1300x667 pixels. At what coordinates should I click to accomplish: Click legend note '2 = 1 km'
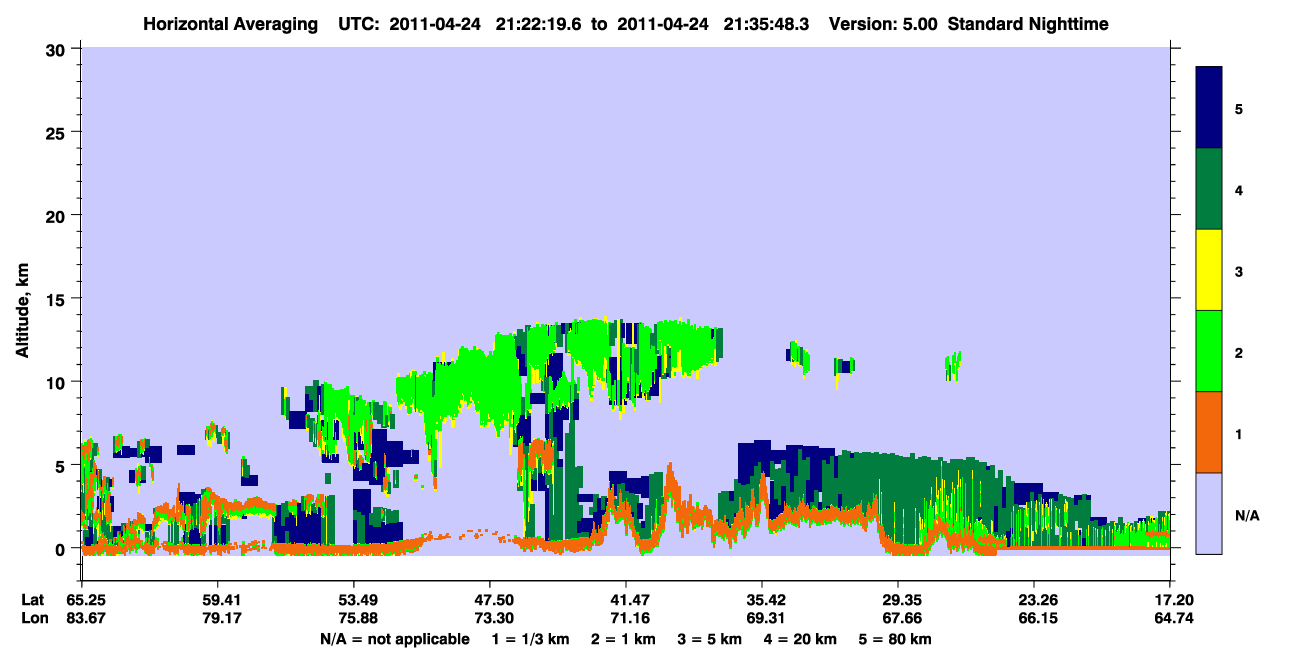click(625, 639)
